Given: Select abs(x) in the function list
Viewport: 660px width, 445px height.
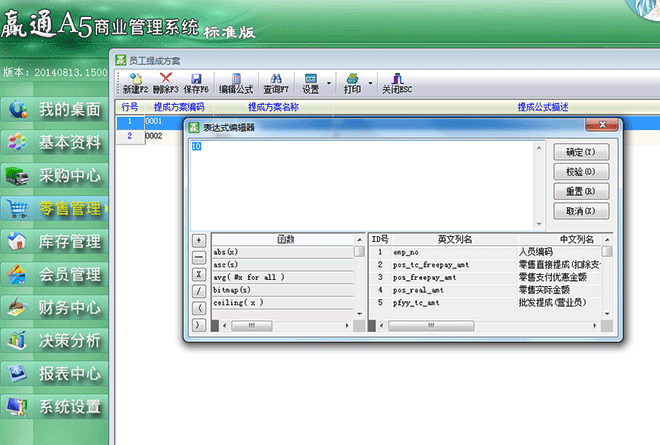Looking at the screenshot, I should click(x=283, y=252).
